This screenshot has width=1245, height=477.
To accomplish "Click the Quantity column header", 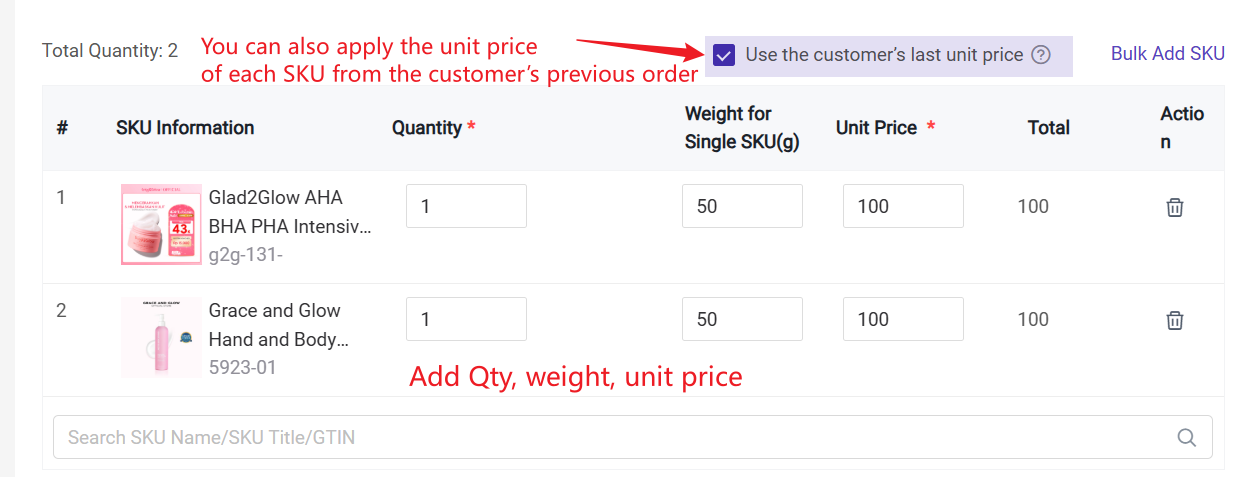I will click(x=427, y=127).
